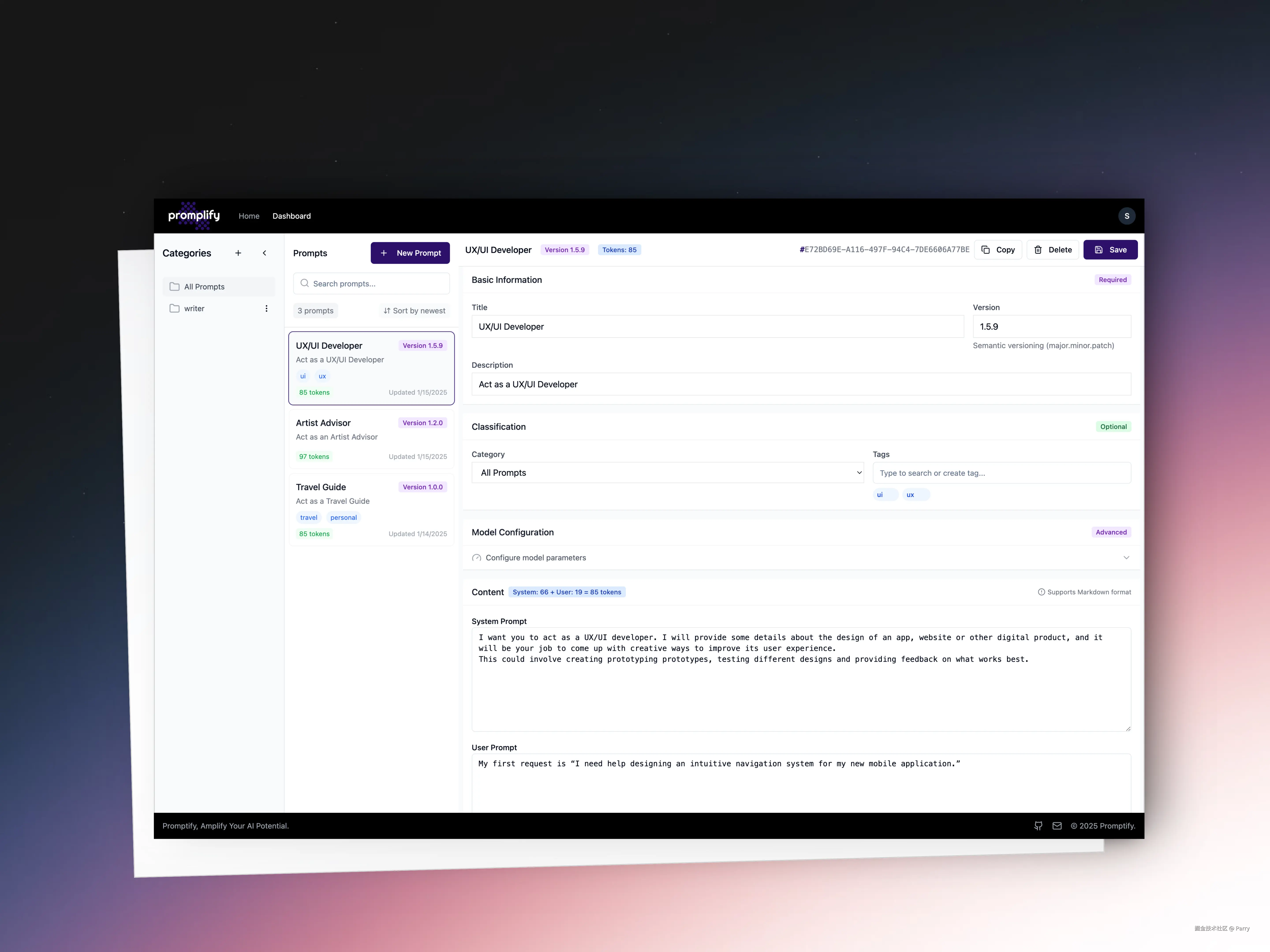
Task: Copy the prompt with Copy button
Action: (x=998, y=250)
